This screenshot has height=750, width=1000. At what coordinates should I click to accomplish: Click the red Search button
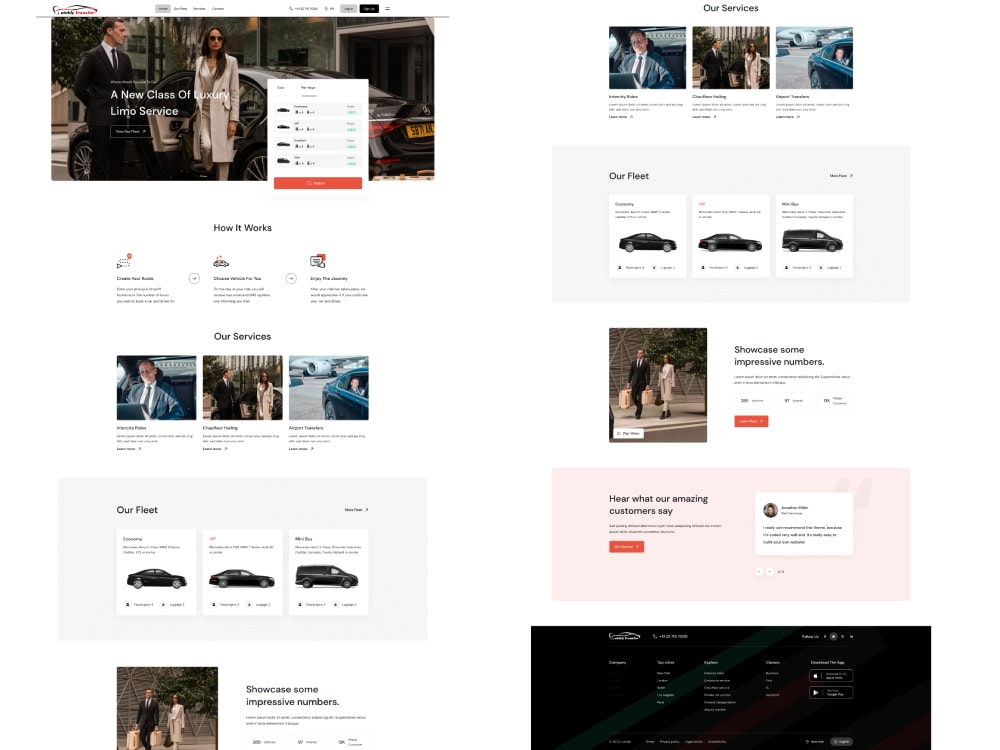click(318, 183)
